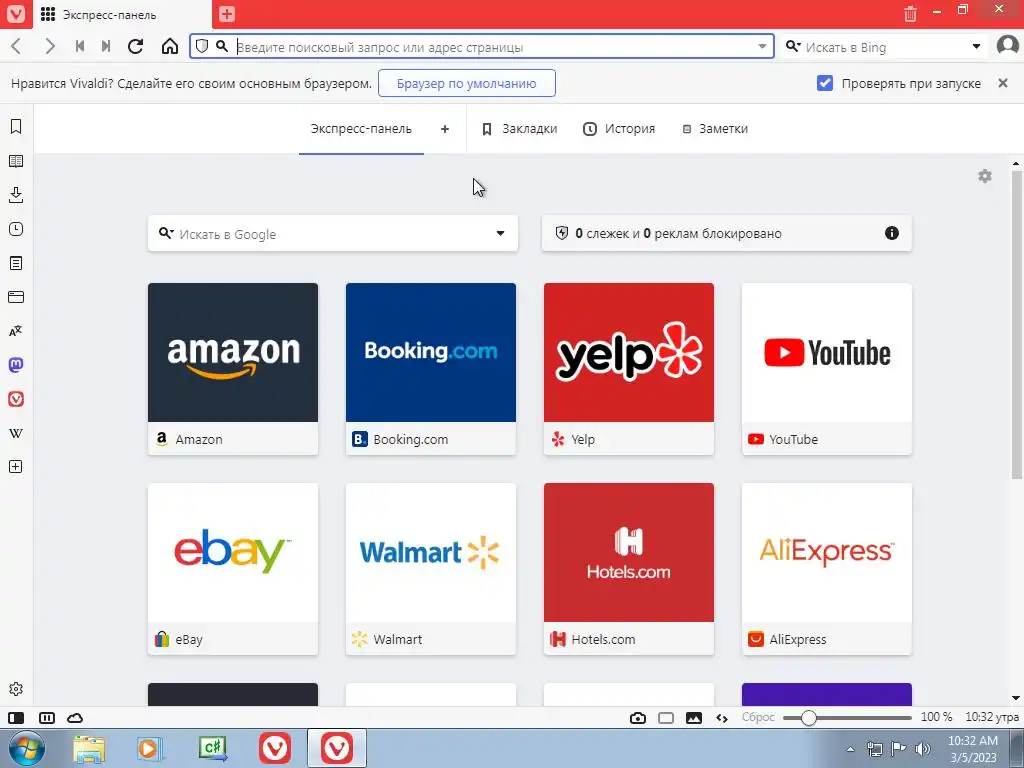Open sync status cloud icon

(x=75, y=718)
